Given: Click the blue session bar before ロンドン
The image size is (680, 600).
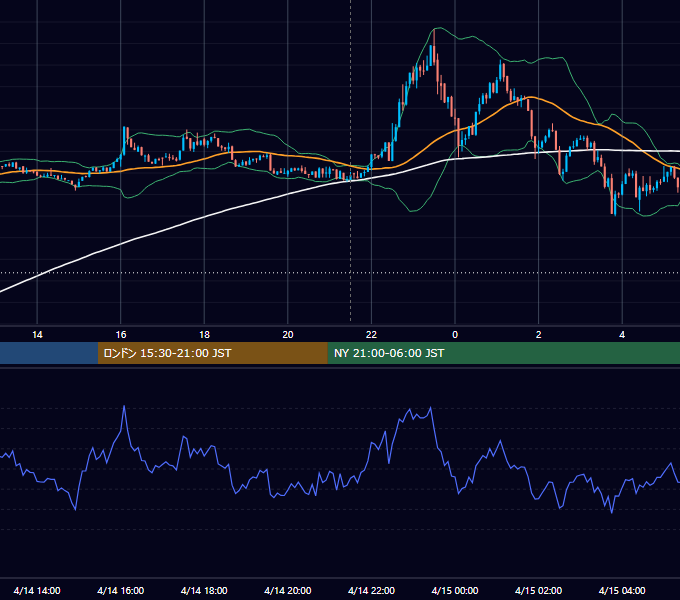Looking at the screenshot, I should tap(49, 353).
